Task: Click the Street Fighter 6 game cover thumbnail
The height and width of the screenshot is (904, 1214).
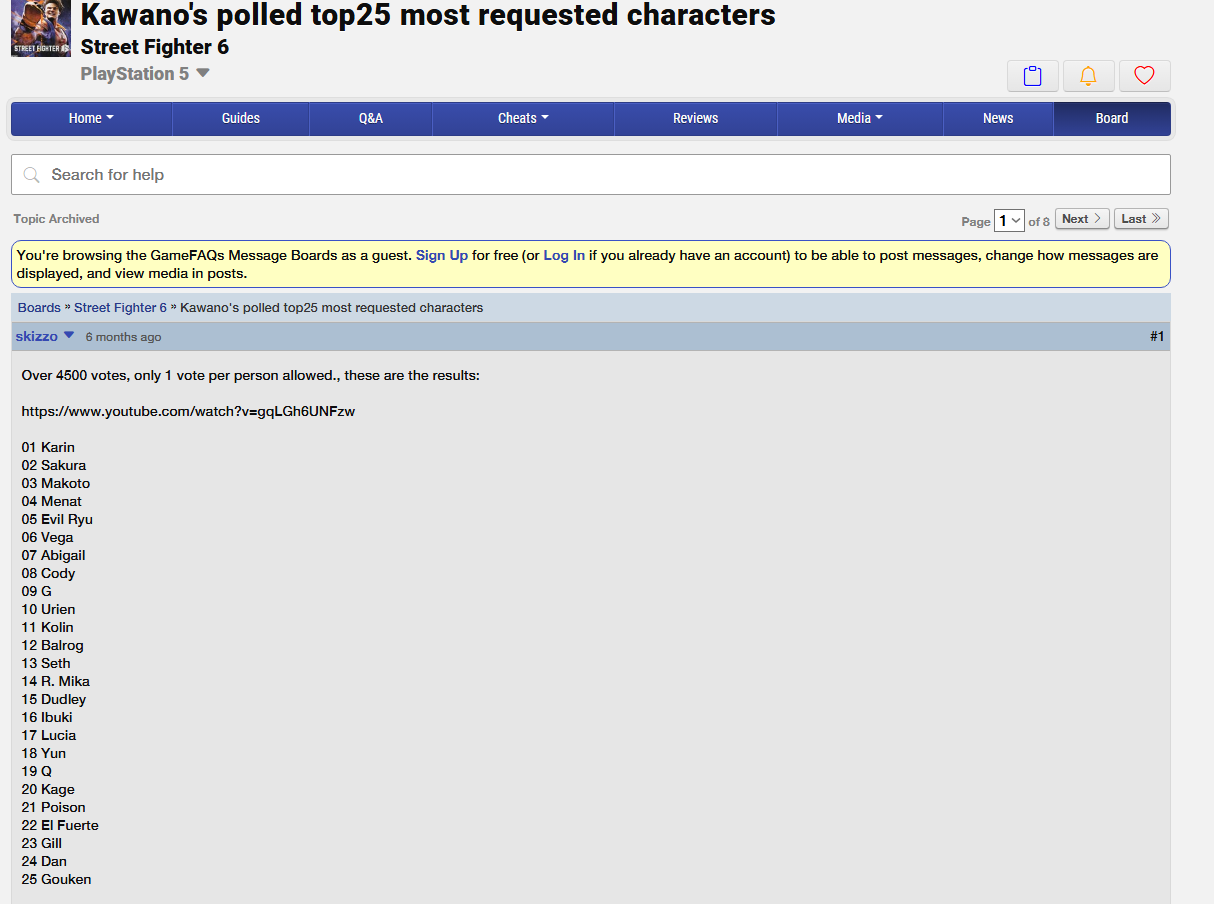Action: [x=41, y=29]
